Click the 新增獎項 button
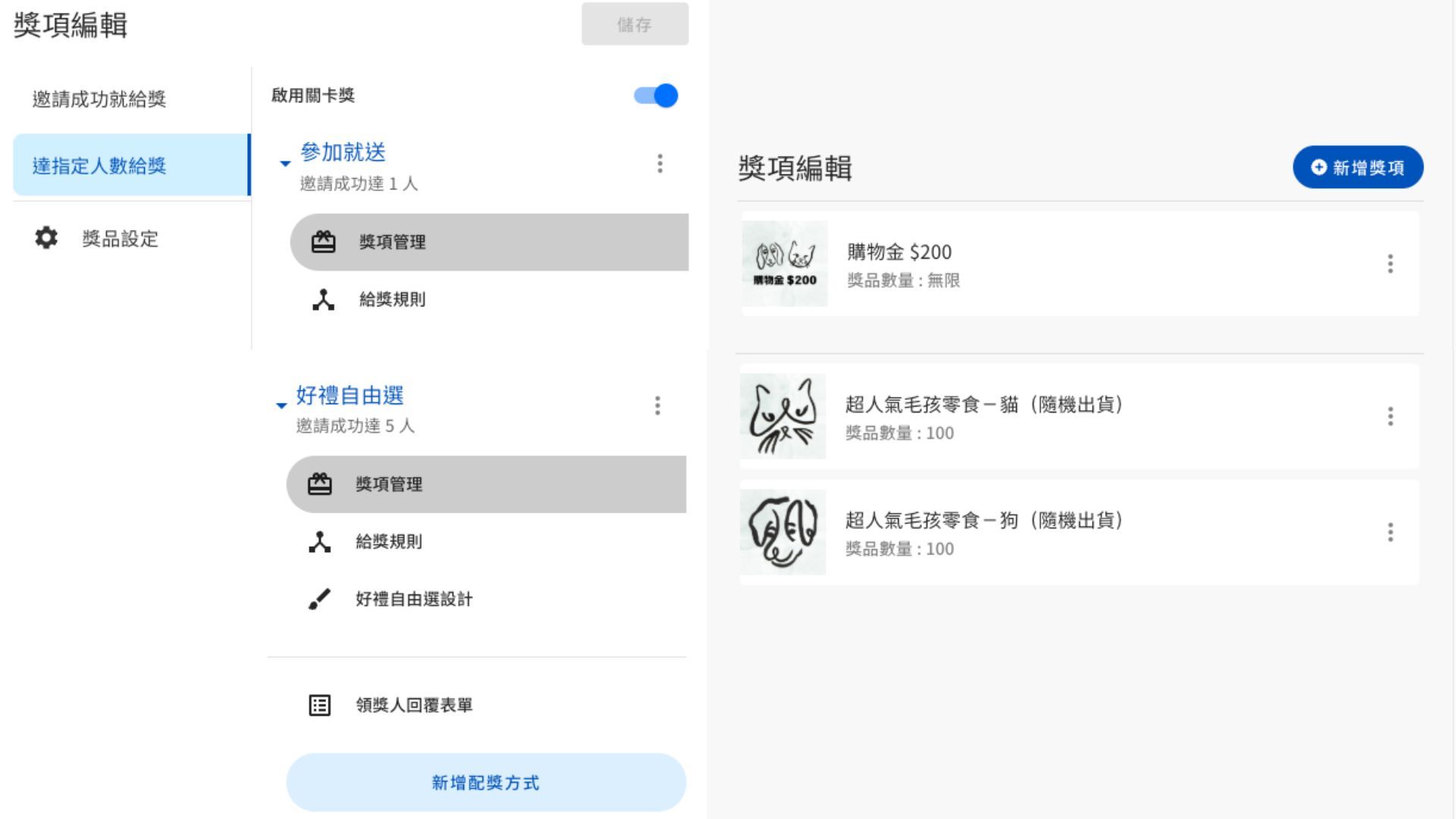The height and width of the screenshot is (819, 1456). [1357, 168]
